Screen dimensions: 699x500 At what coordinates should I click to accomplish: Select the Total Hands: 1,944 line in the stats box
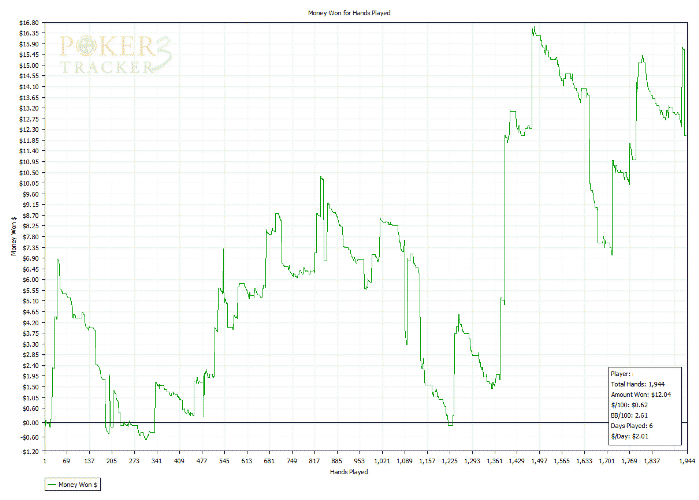click(638, 384)
